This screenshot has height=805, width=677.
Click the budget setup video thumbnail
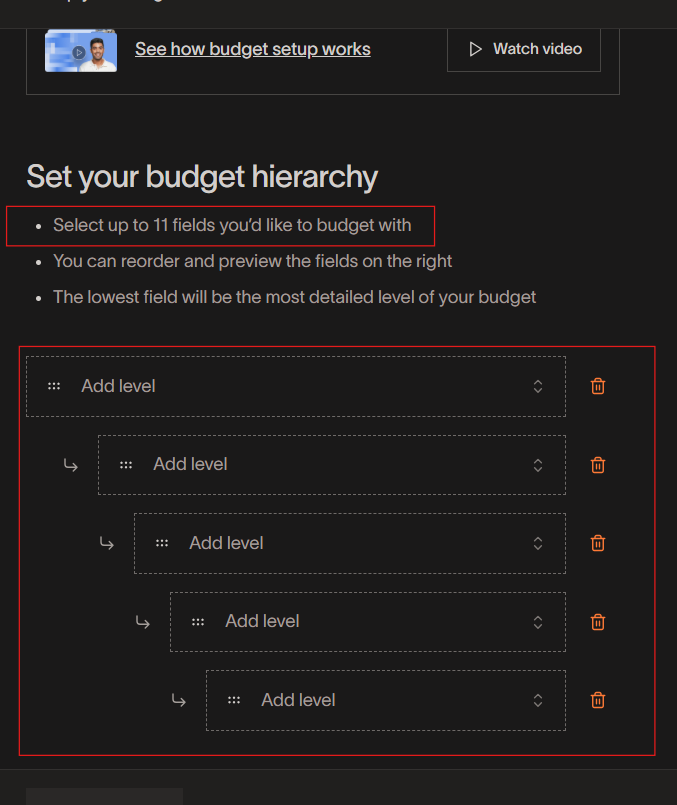click(x=81, y=50)
